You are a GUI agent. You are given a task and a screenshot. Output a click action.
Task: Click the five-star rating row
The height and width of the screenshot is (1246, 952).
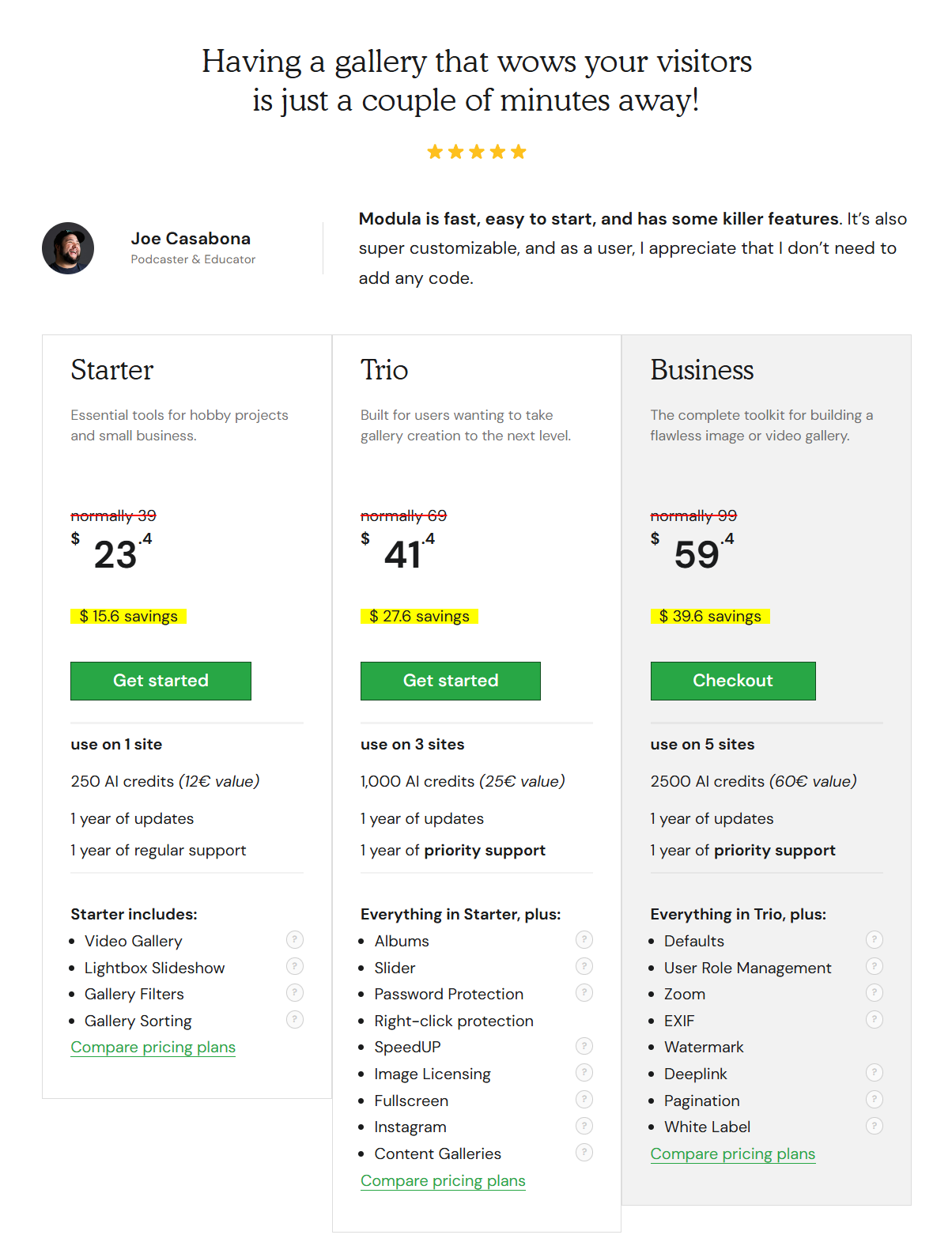[x=476, y=152]
